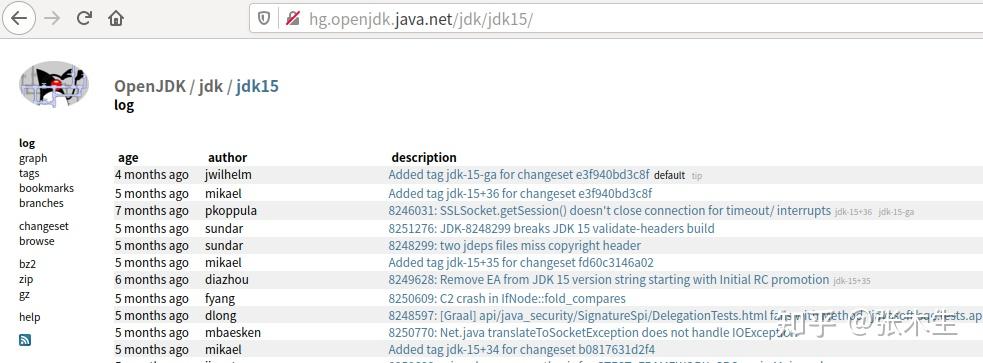Open the shield tracking protection icon
This screenshot has width=983, height=363.
coord(264,19)
